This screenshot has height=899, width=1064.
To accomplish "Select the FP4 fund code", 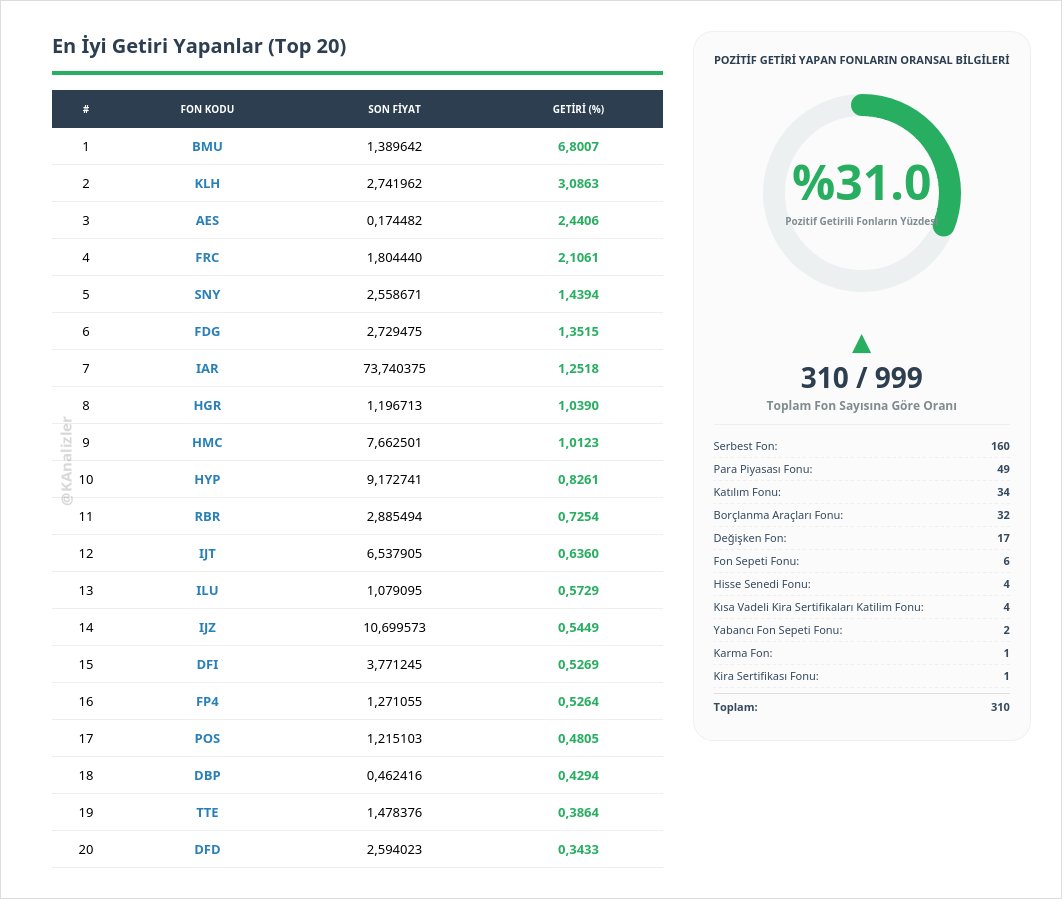I will click(x=207, y=702).
